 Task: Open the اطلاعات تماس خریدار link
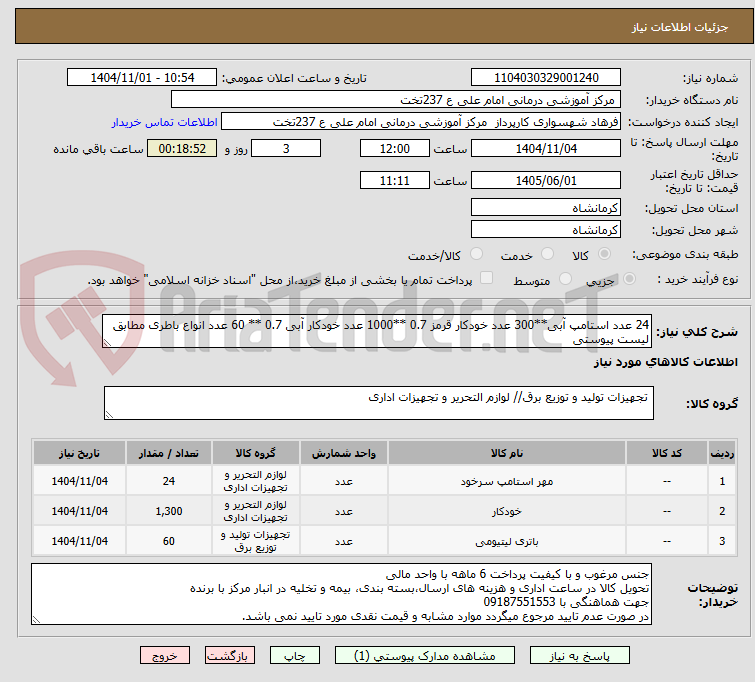(165, 122)
